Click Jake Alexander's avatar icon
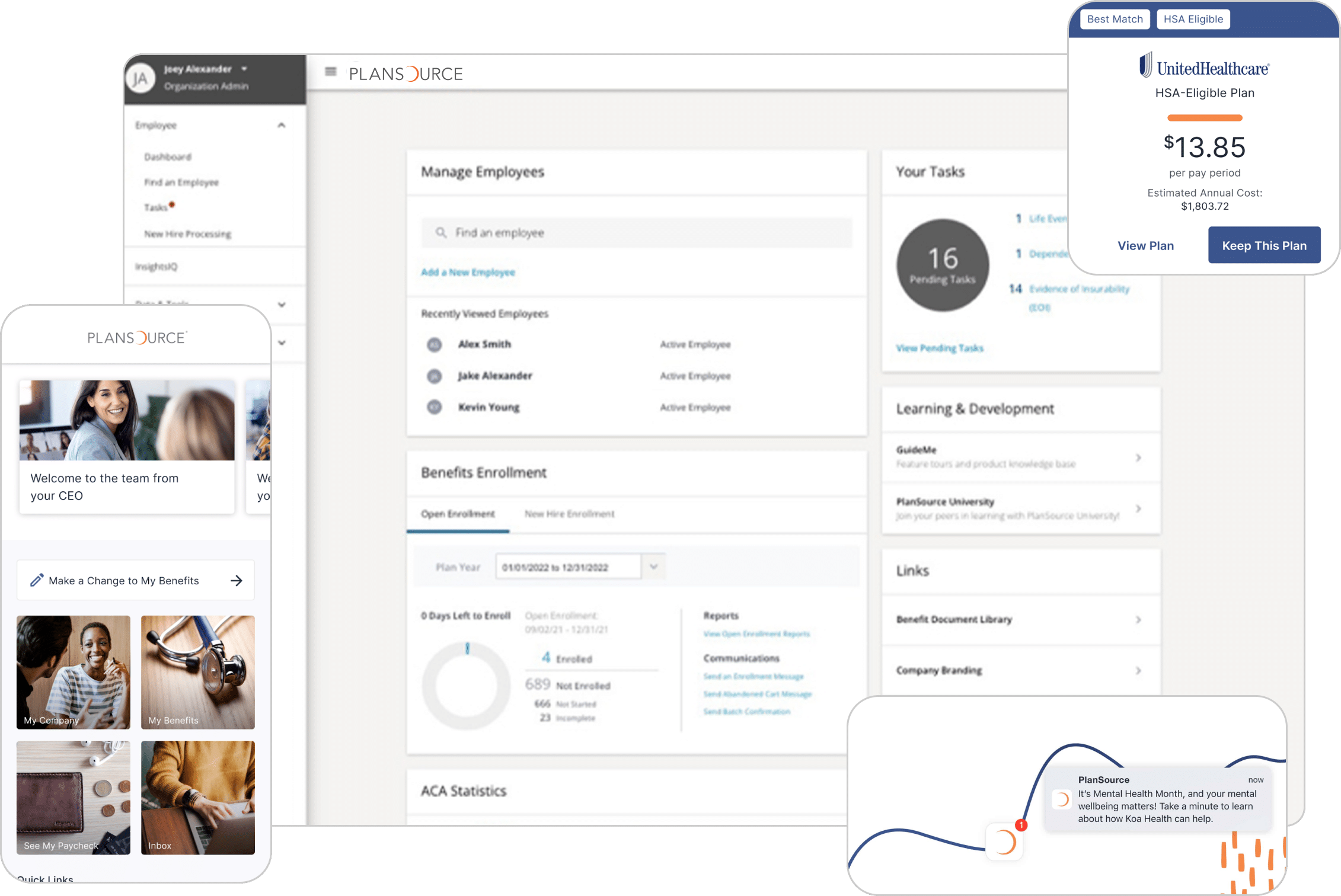 coord(435,376)
